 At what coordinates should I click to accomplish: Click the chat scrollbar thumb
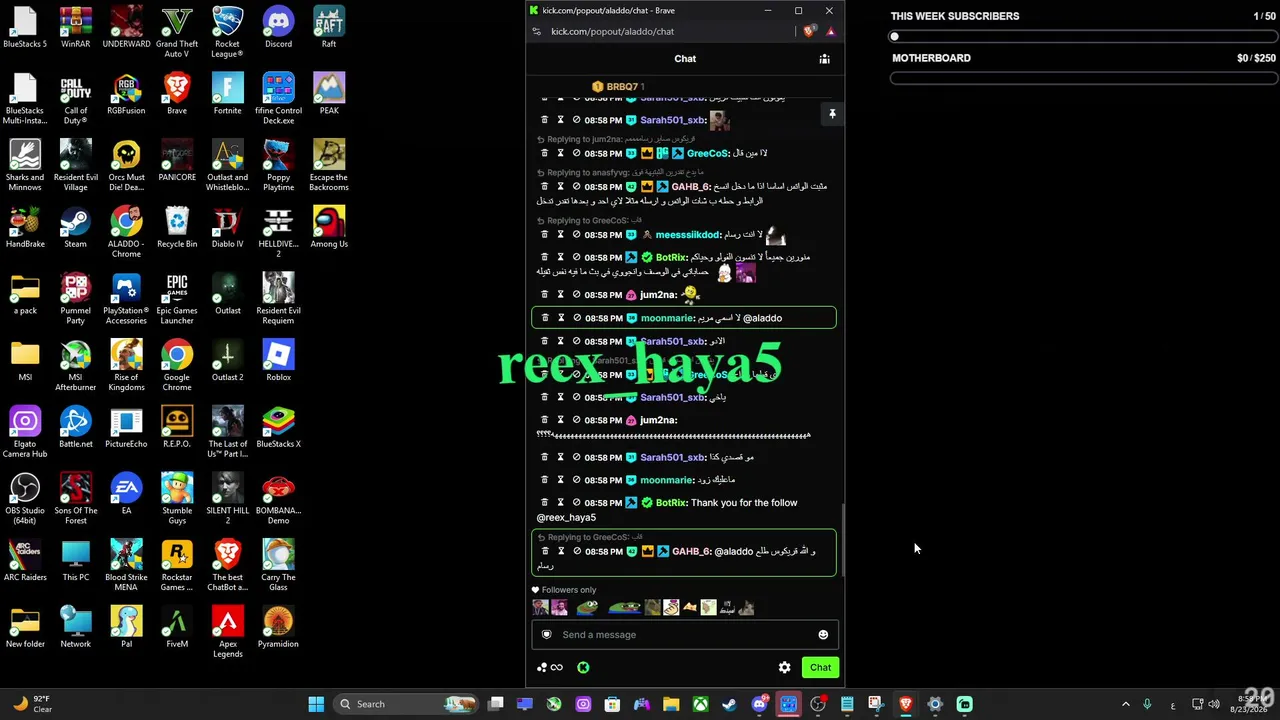(x=841, y=540)
